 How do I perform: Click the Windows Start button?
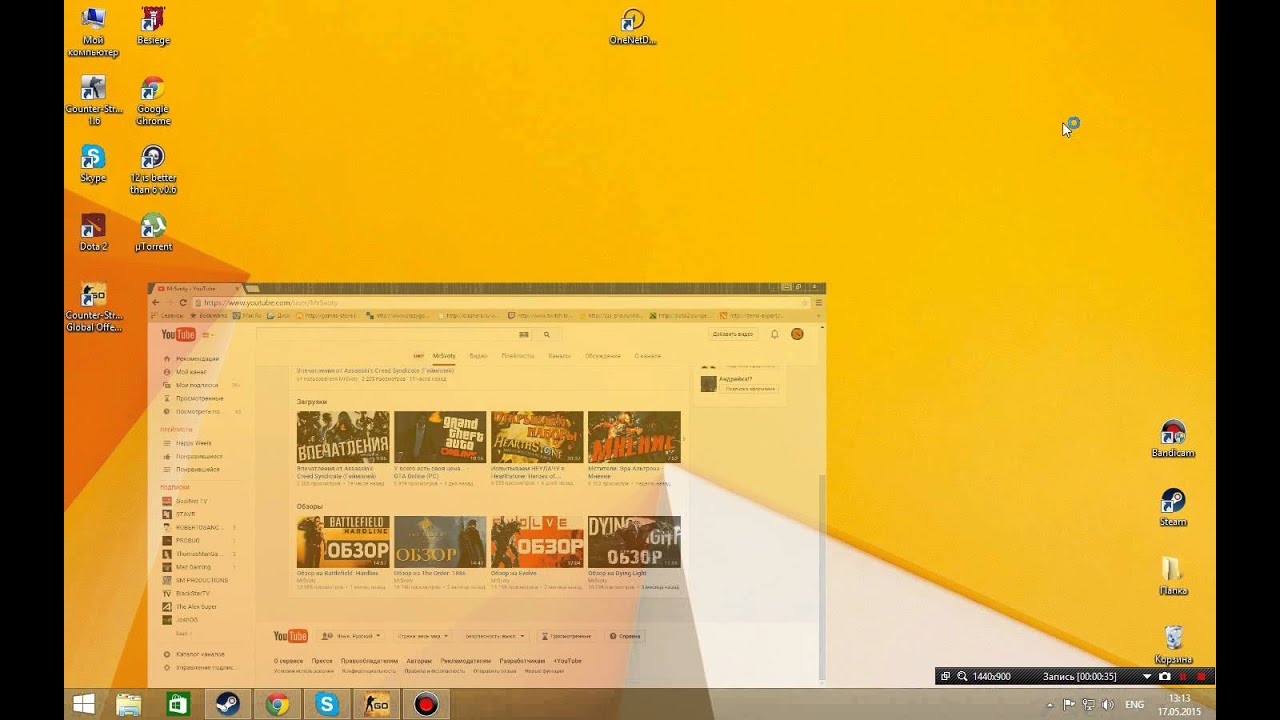pyautogui.click(x=84, y=704)
